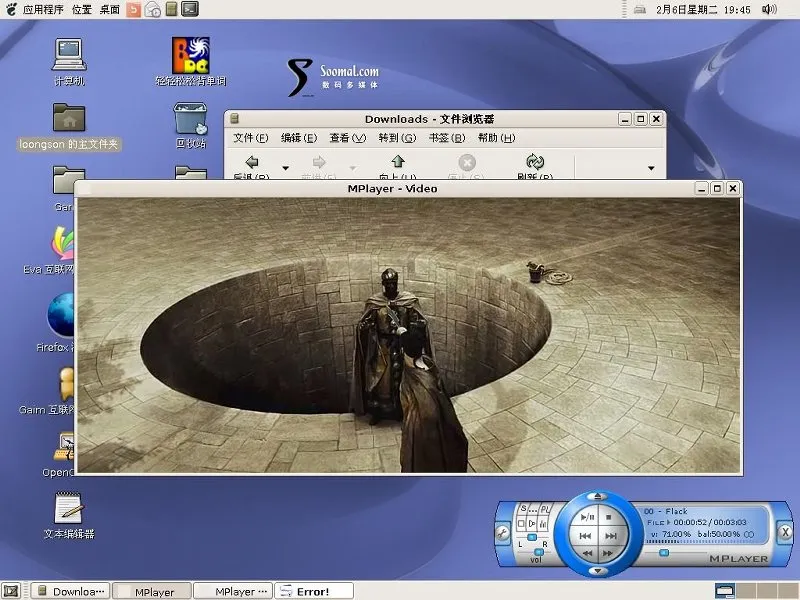
Task: Stop playback with MPlayer stop button
Action: (609, 517)
